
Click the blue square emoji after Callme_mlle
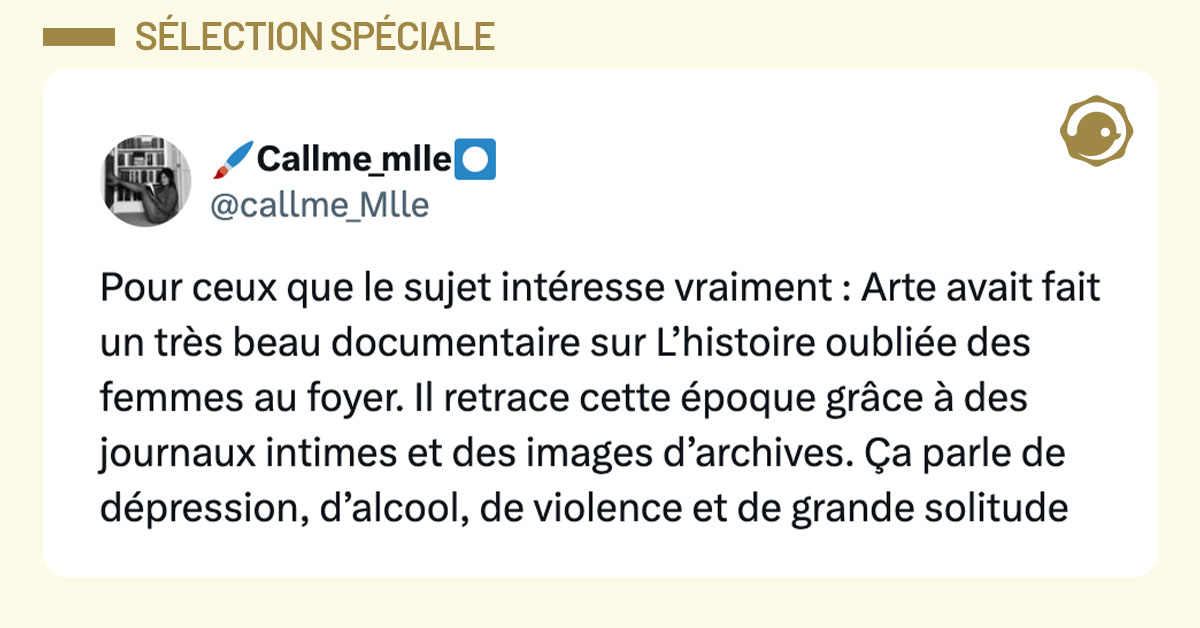(476, 158)
